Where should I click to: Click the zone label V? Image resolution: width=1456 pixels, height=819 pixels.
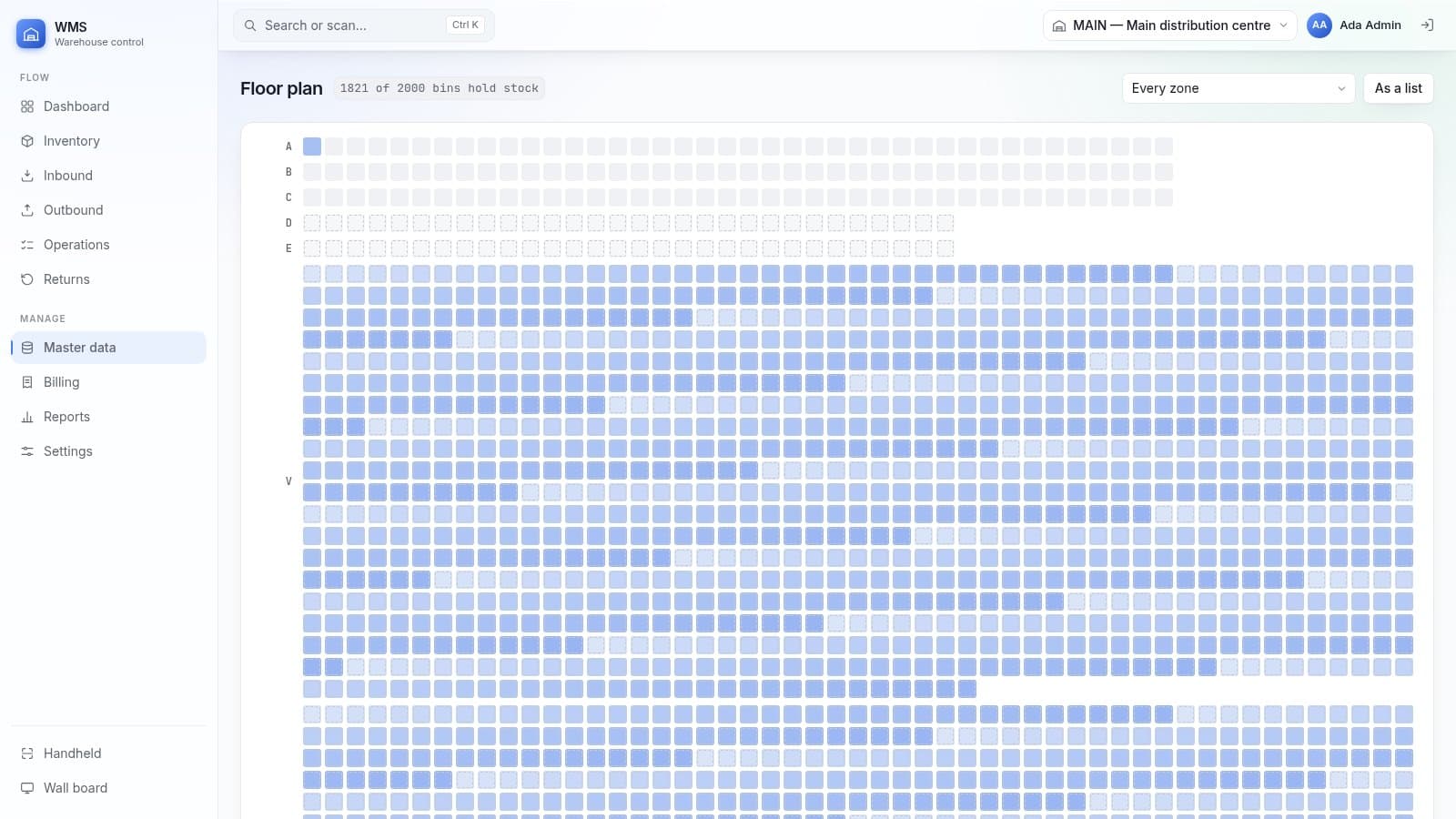click(288, 481)
